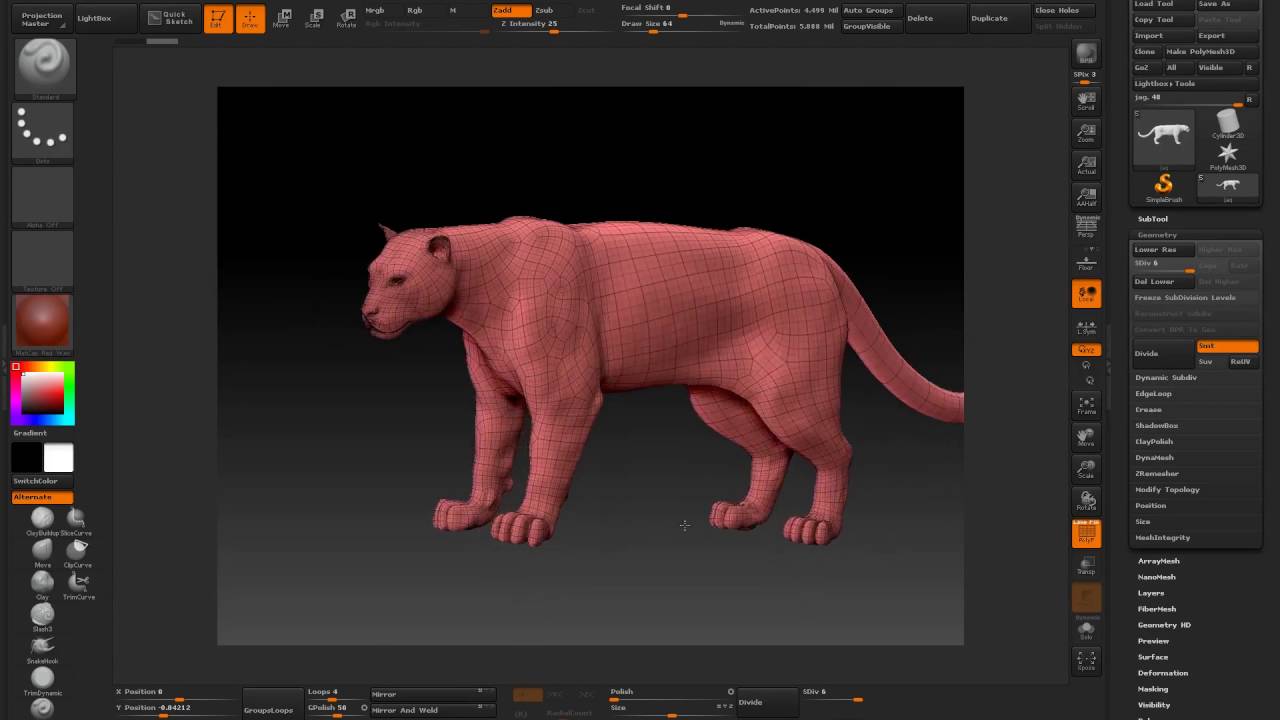The width and height of the screenshot is (1280, 720).
Task: Click the BPR render icon
Action: (x=1086, y=54)
